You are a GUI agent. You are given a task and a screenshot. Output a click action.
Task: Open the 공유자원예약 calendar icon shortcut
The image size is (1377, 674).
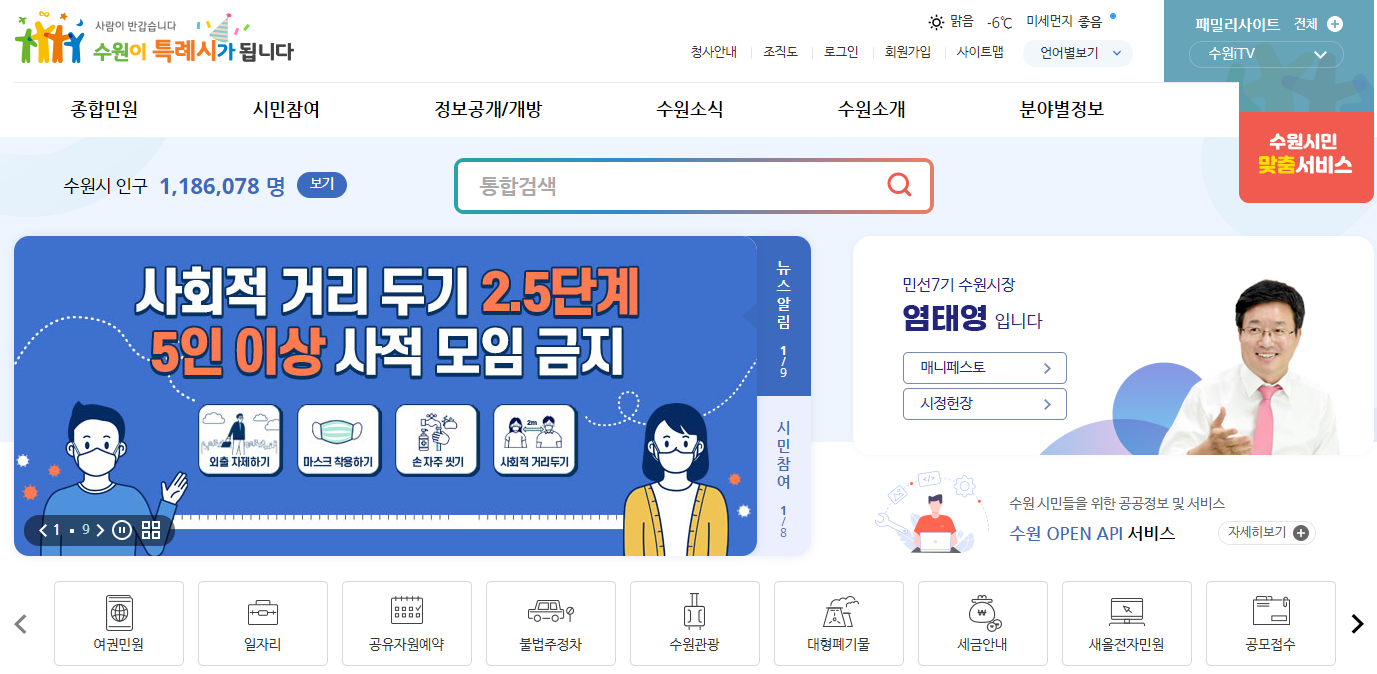point(407,623)
